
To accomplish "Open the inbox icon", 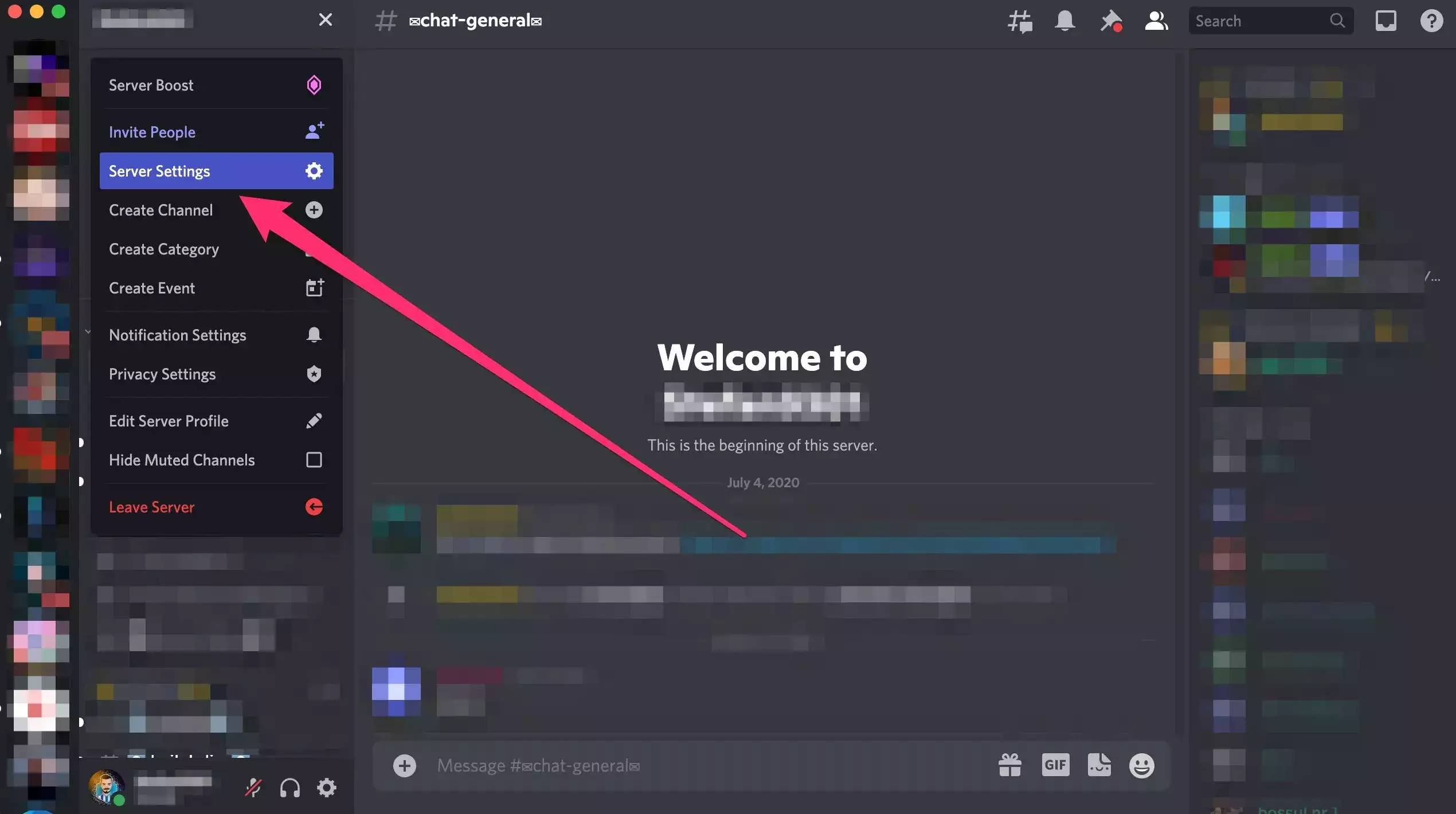I will [x=1385, y=21].
